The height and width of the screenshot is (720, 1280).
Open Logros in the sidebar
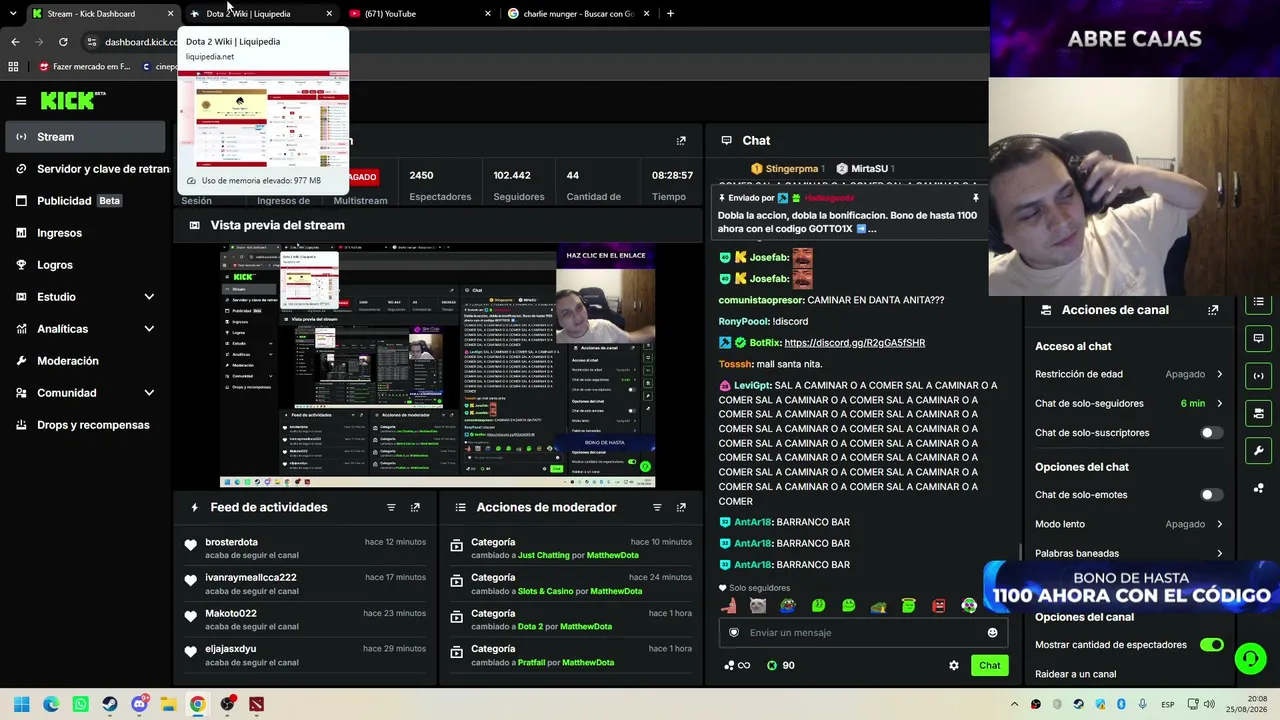coord(85,265)
